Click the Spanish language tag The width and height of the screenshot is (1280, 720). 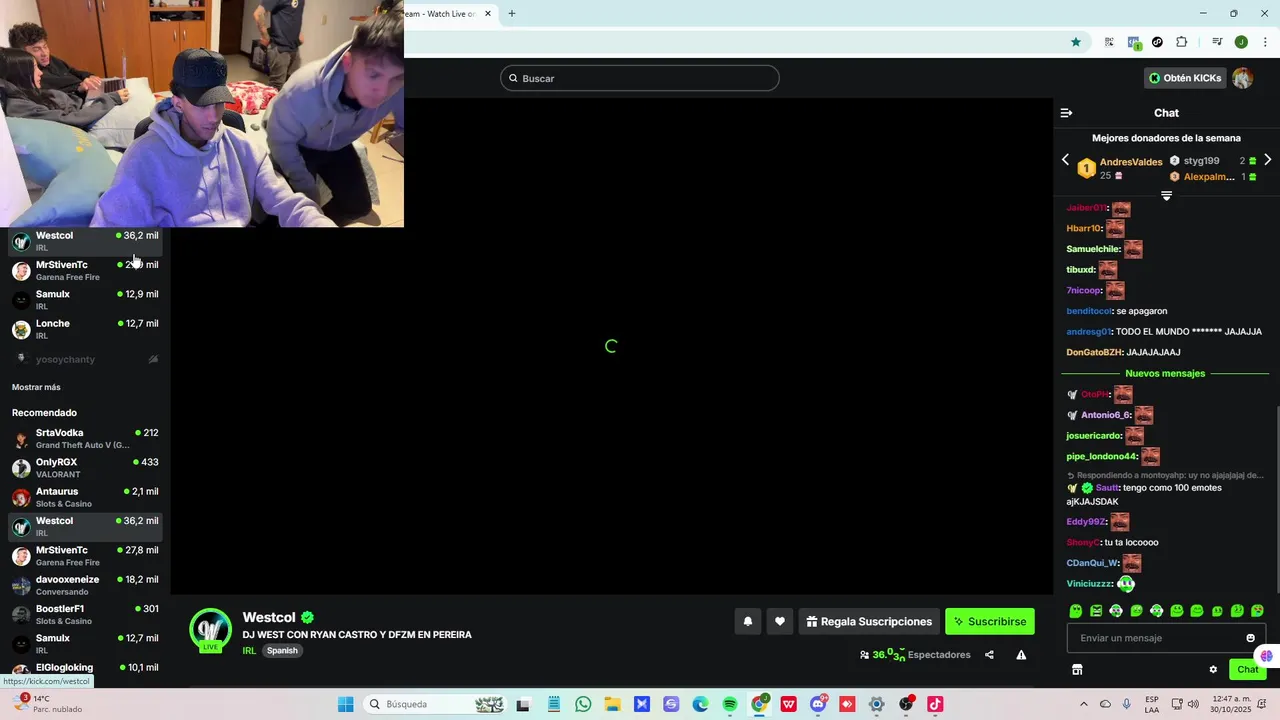(x=282, y=650)
